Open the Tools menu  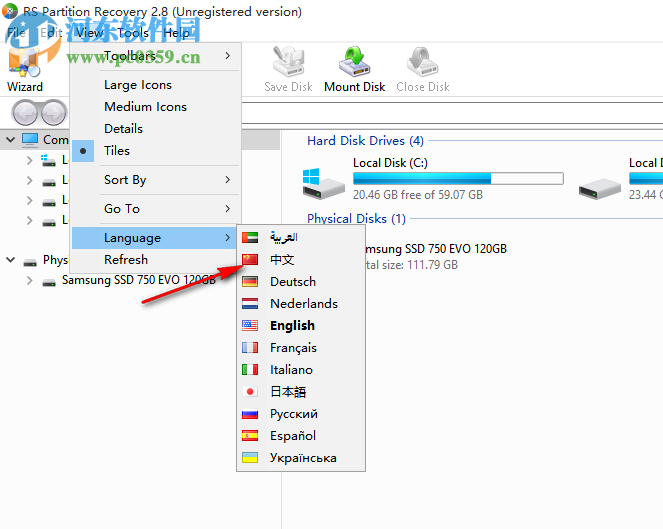tap(133, 33)
